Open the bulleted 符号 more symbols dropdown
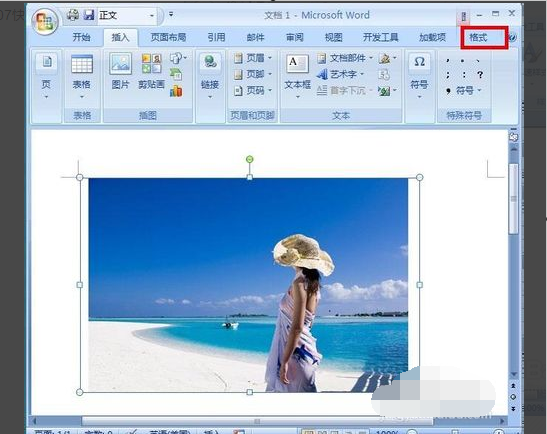The height and width of the screenshot is (434, 547). 464,91
